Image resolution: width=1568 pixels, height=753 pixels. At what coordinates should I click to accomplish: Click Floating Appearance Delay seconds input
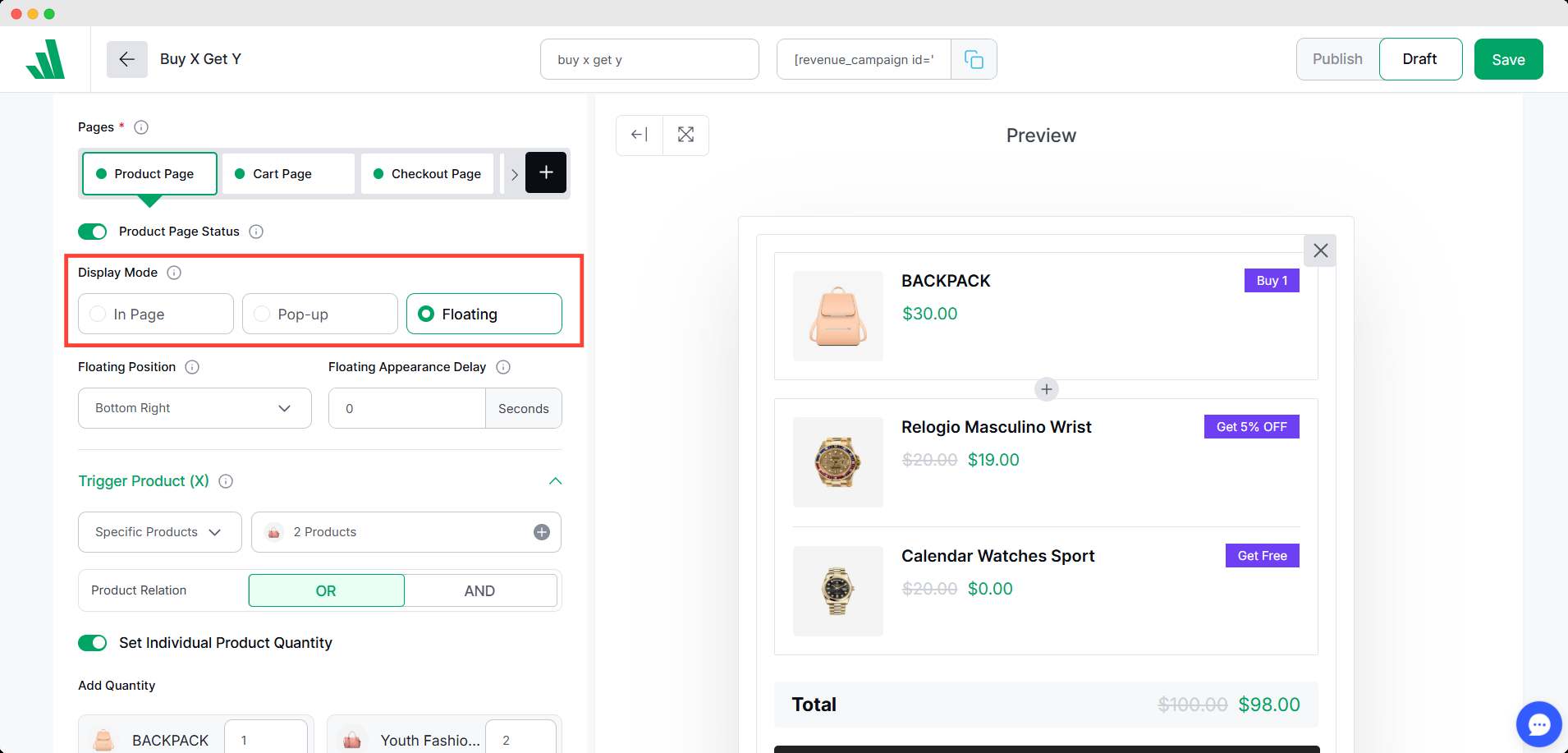pos(407,408)
